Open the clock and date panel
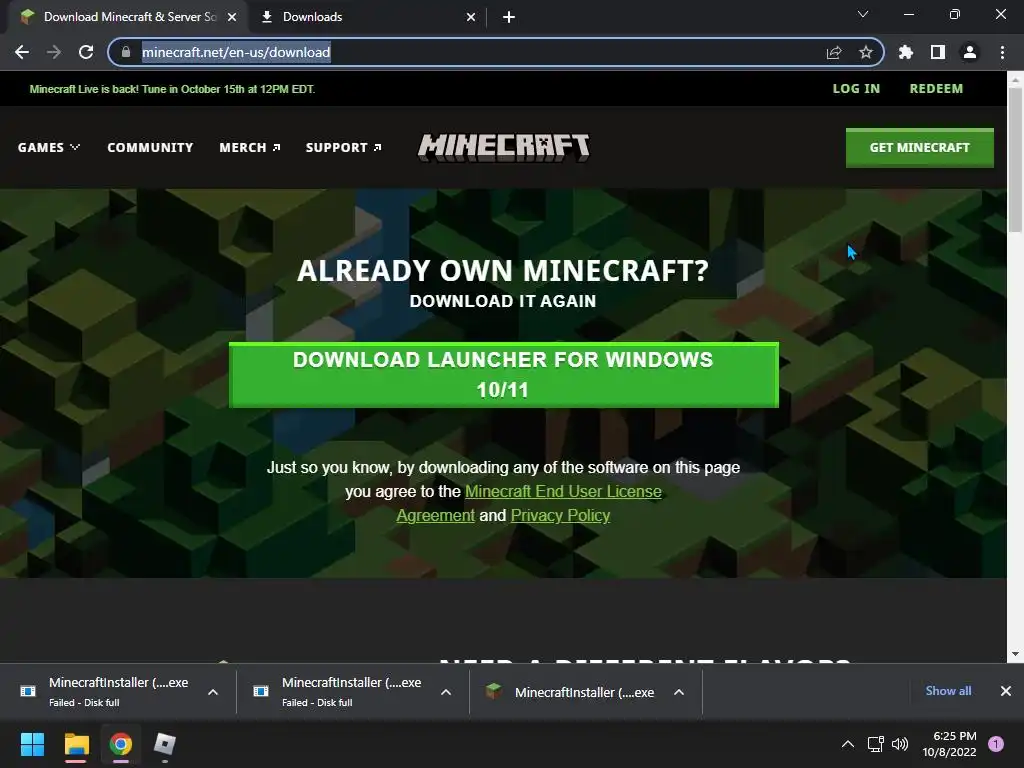Screen dimensions: 1024x768 (950, 744)
